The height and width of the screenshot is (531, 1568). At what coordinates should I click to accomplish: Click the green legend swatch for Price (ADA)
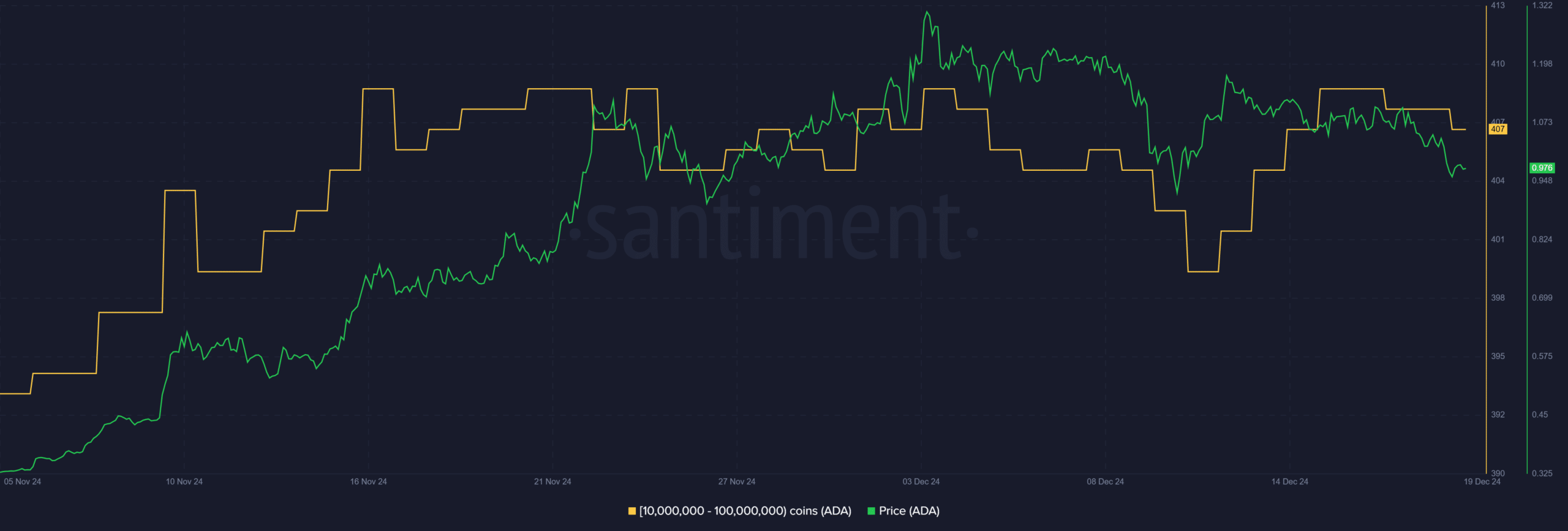[x=871, y=511]
